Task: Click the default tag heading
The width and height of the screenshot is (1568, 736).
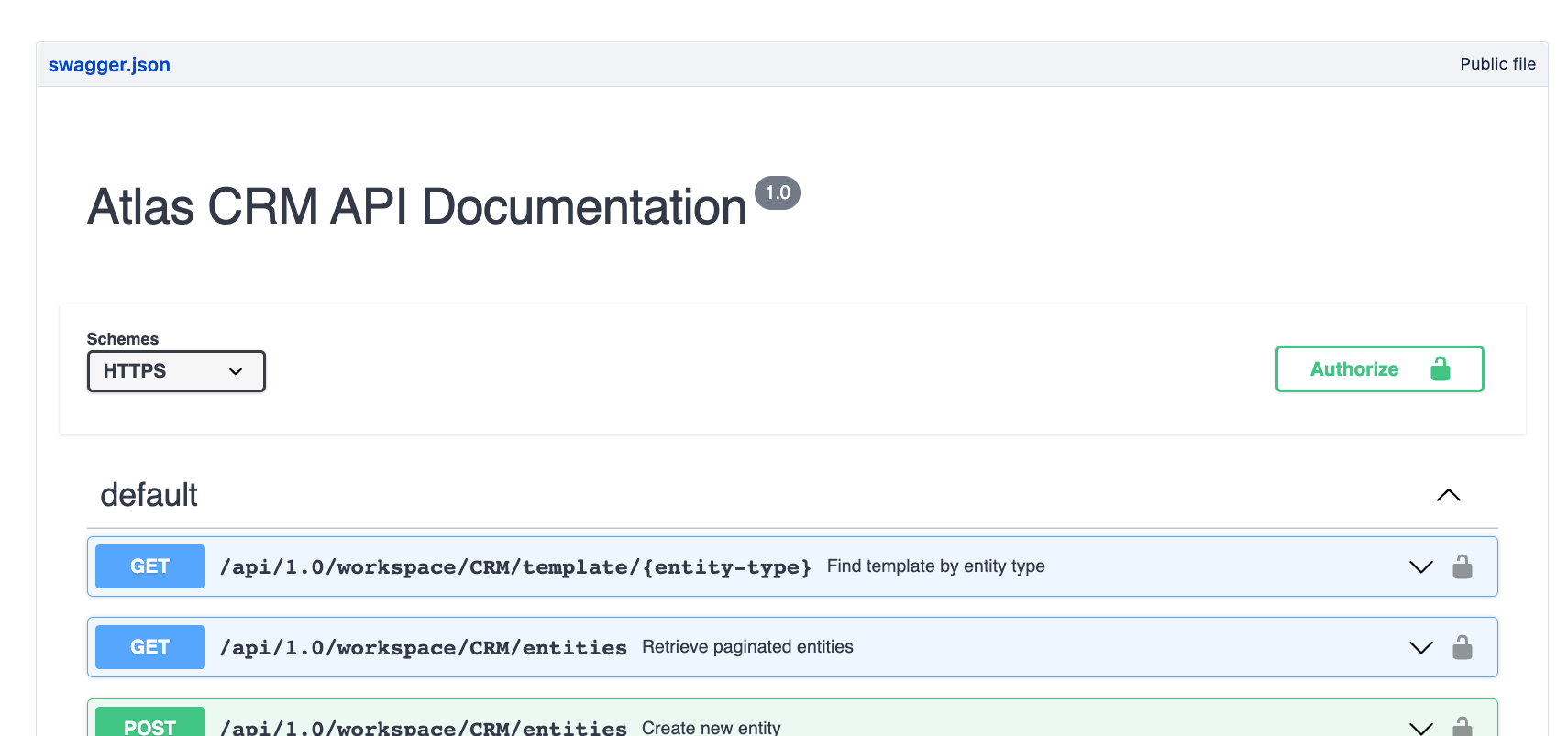Action: [x=149, y=496]
